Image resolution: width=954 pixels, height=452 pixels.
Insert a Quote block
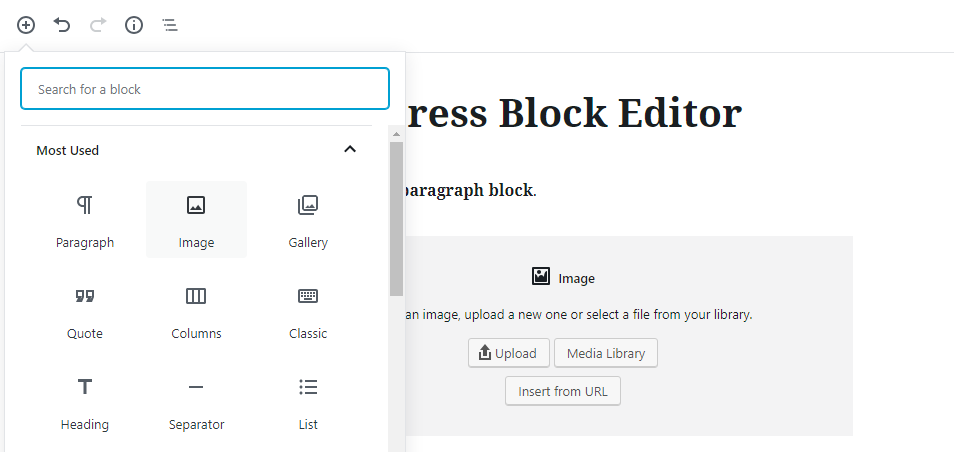[x=85, y=311]
